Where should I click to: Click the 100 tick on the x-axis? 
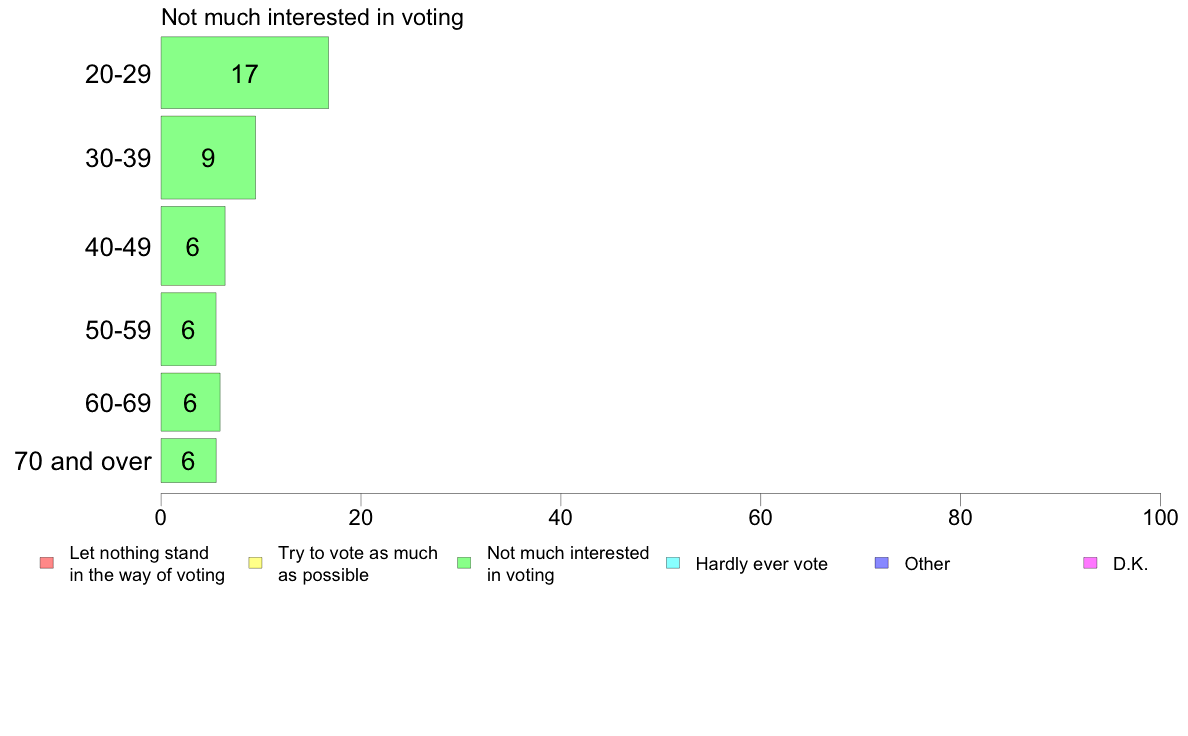pyautogui.click(x=1160, y=518)
